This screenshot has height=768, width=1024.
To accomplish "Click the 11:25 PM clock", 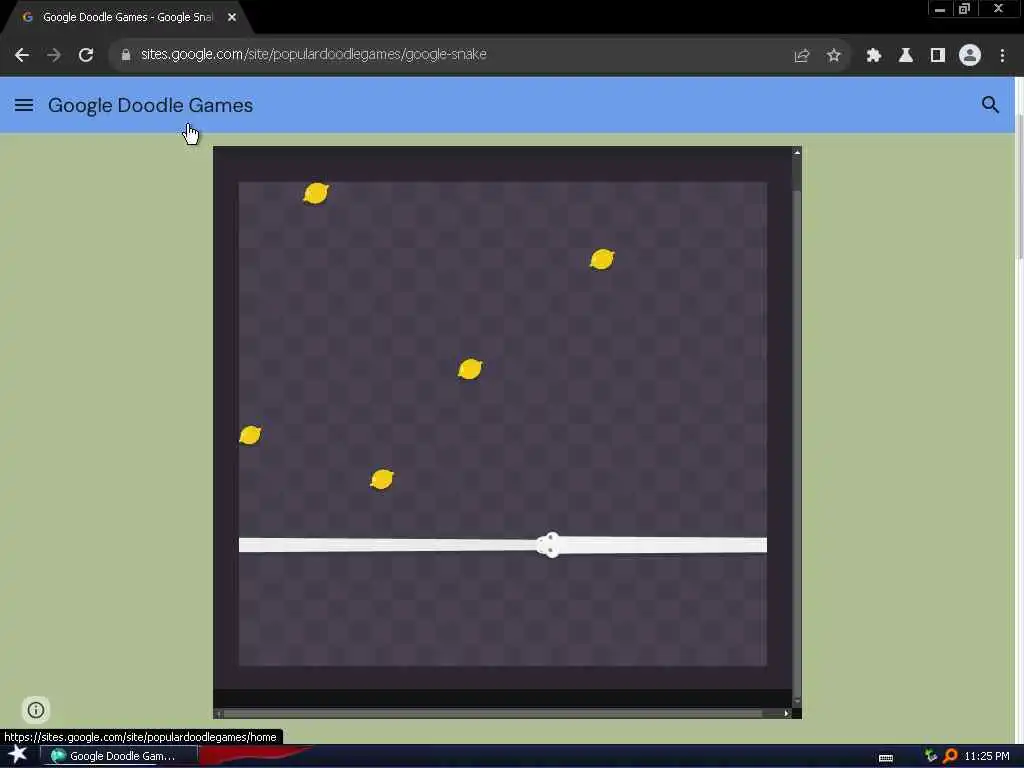I will [987, 756].
